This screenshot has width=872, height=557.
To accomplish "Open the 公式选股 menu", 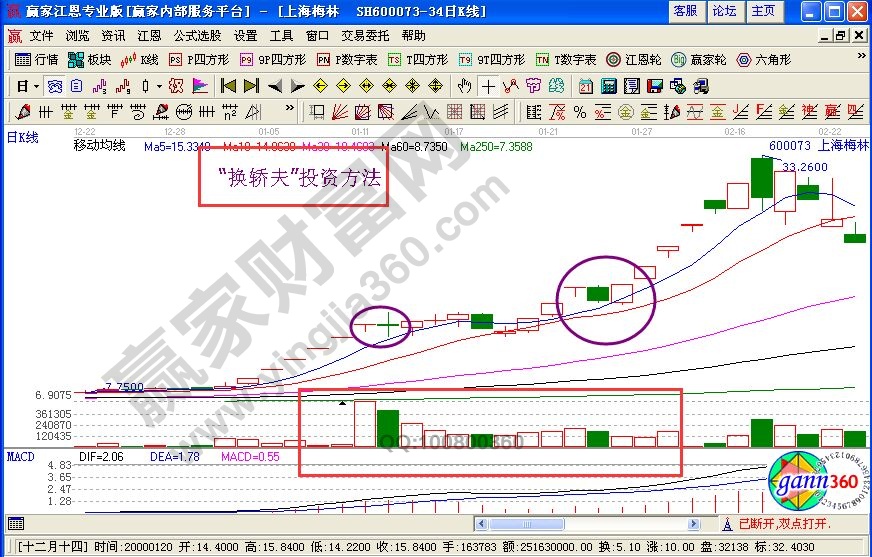I will click(198, 35).
